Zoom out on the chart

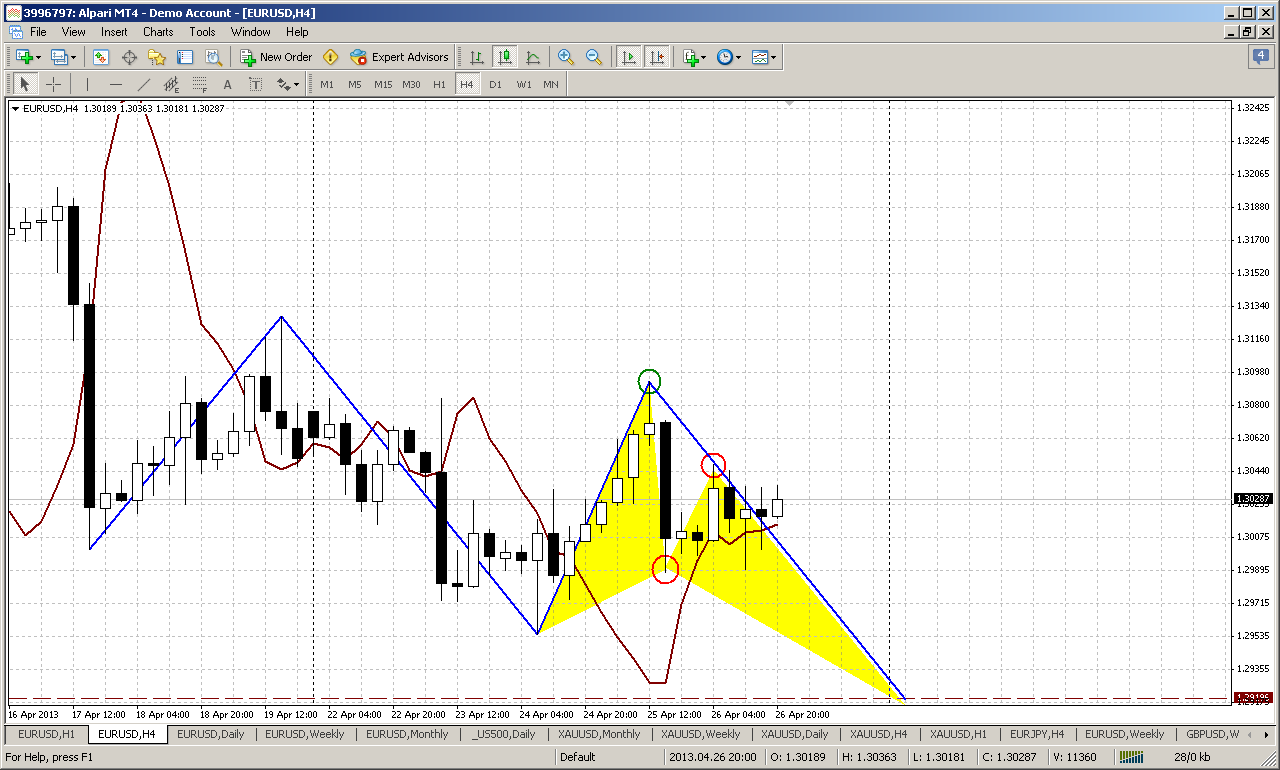click(x=594, y=57)
